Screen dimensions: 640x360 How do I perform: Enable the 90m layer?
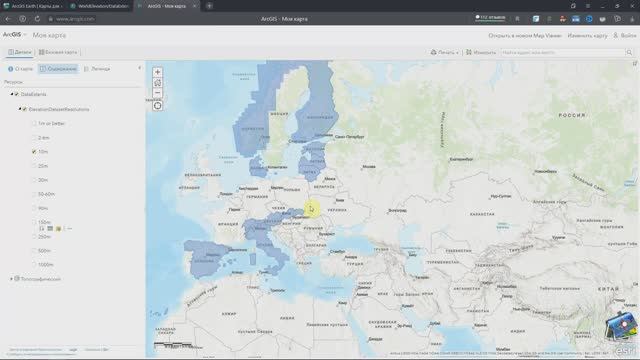click(34, 208)
